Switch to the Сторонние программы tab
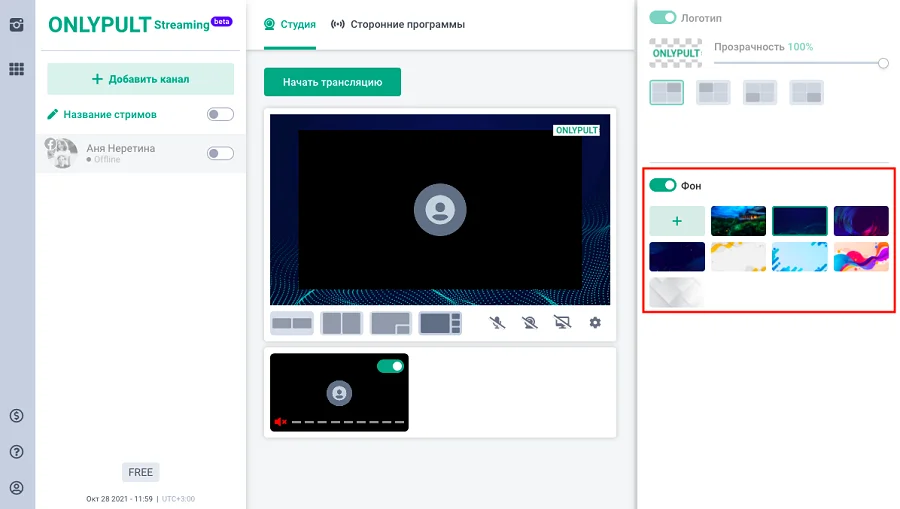The height and width of the screenshot is (509, 900). 398,24
